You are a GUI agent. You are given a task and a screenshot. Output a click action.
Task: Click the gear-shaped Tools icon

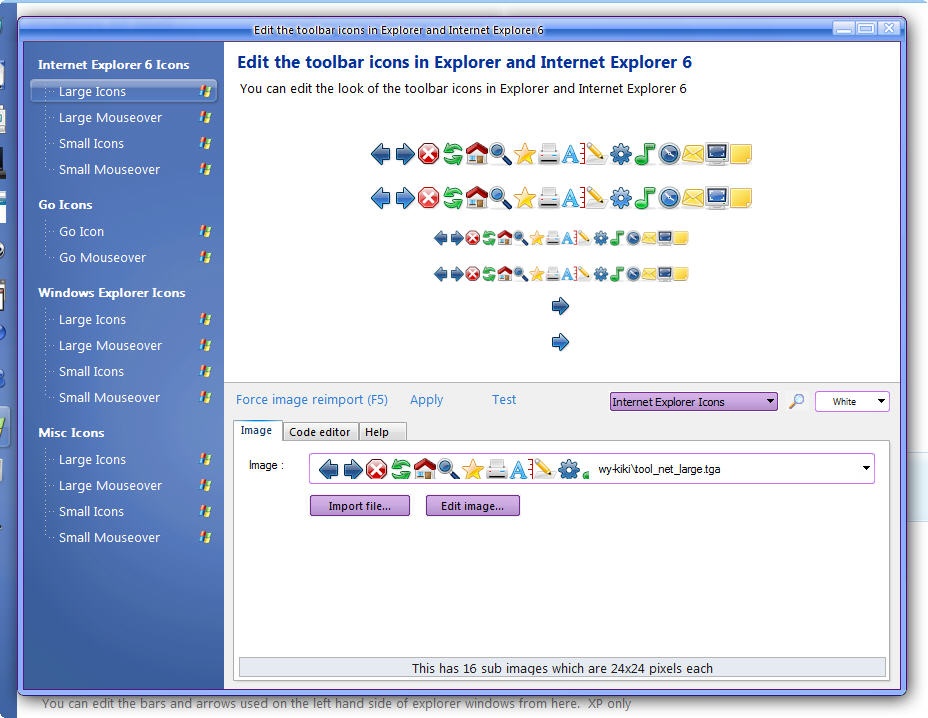coord(620,154)
